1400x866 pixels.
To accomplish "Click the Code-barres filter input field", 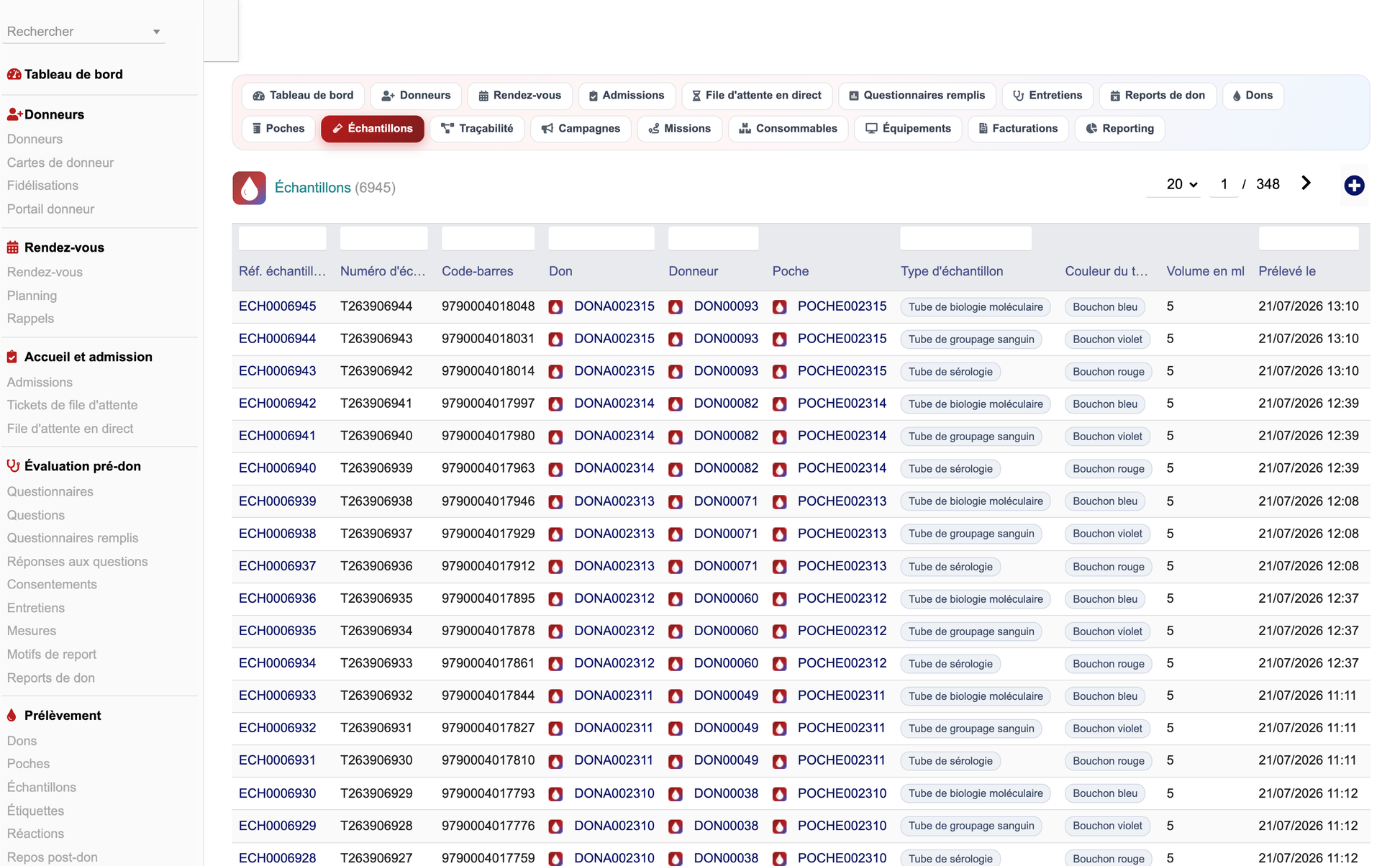I will tap(488, 239).
